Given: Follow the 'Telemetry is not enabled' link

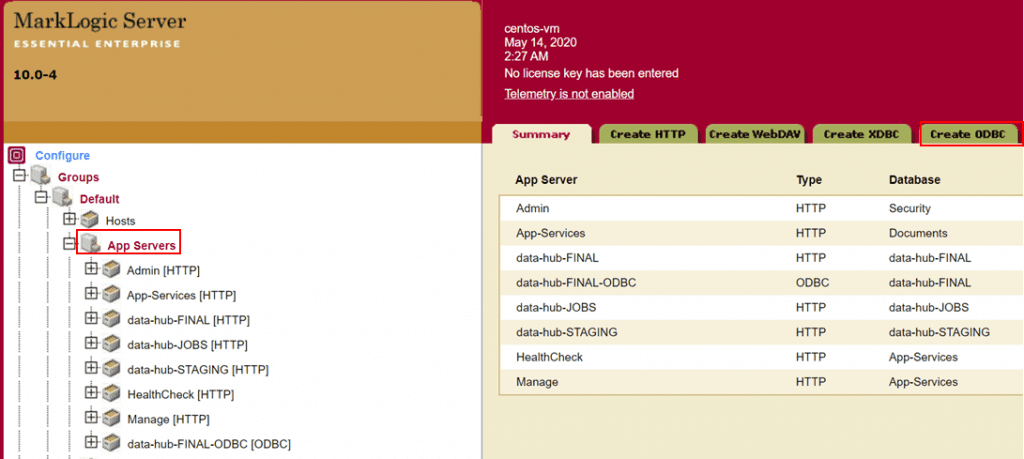Looking at the screenshot, I should point(569,94).
